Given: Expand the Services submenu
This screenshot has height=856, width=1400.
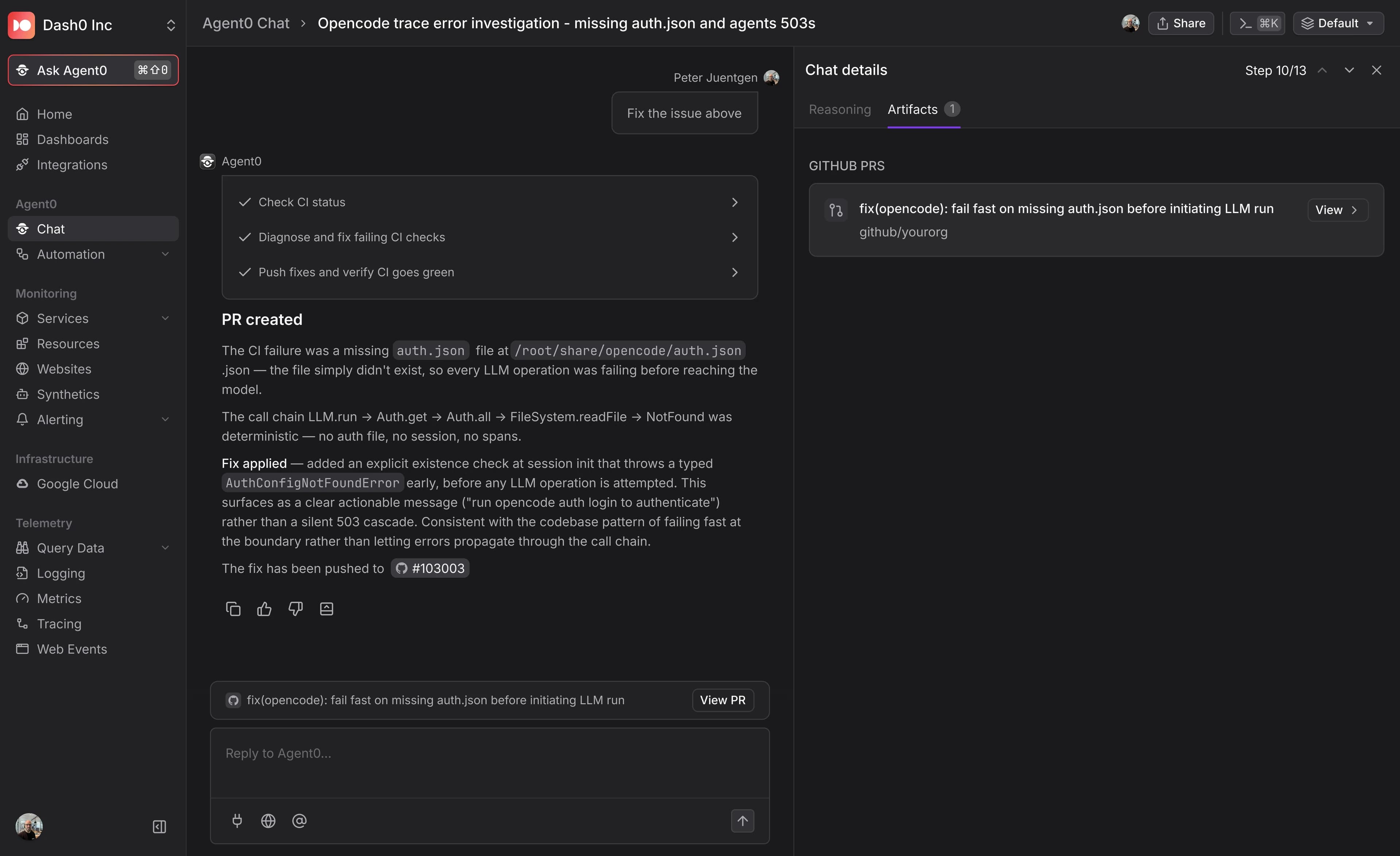Looking at the screenshot, I should tap(166, 318).
